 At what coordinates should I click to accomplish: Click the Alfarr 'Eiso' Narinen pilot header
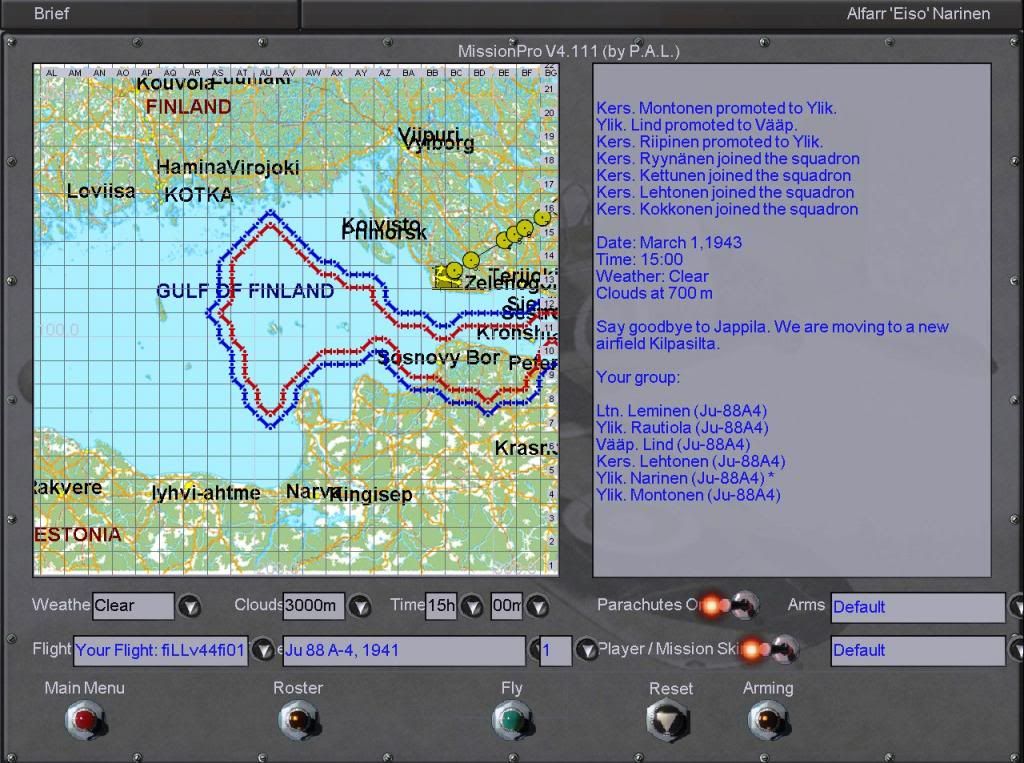coord(917,14)
